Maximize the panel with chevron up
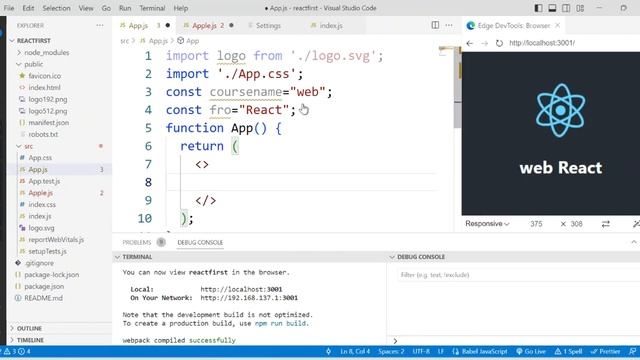Viewport: 640px width, 360px height. pyautogui.click(x=633, y=242)
